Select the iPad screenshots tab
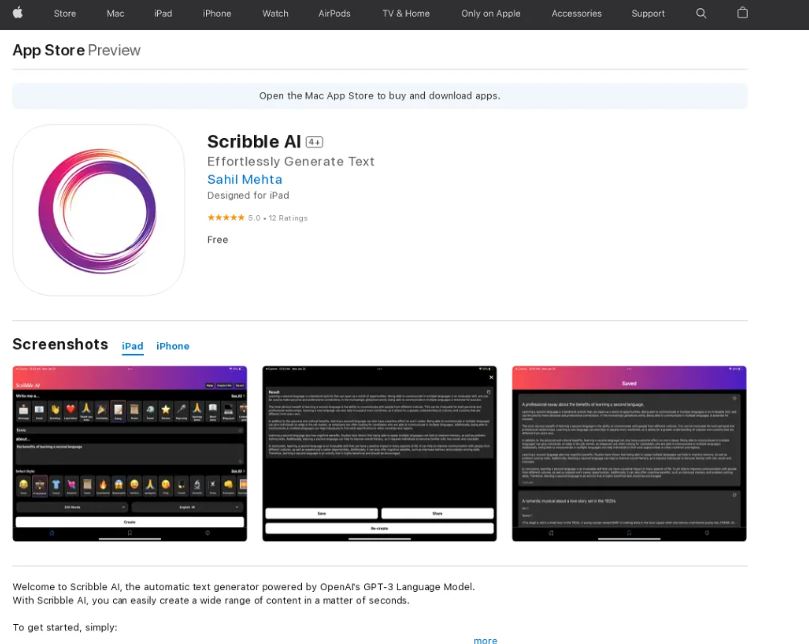809x644 pixels. click(133, 346)
